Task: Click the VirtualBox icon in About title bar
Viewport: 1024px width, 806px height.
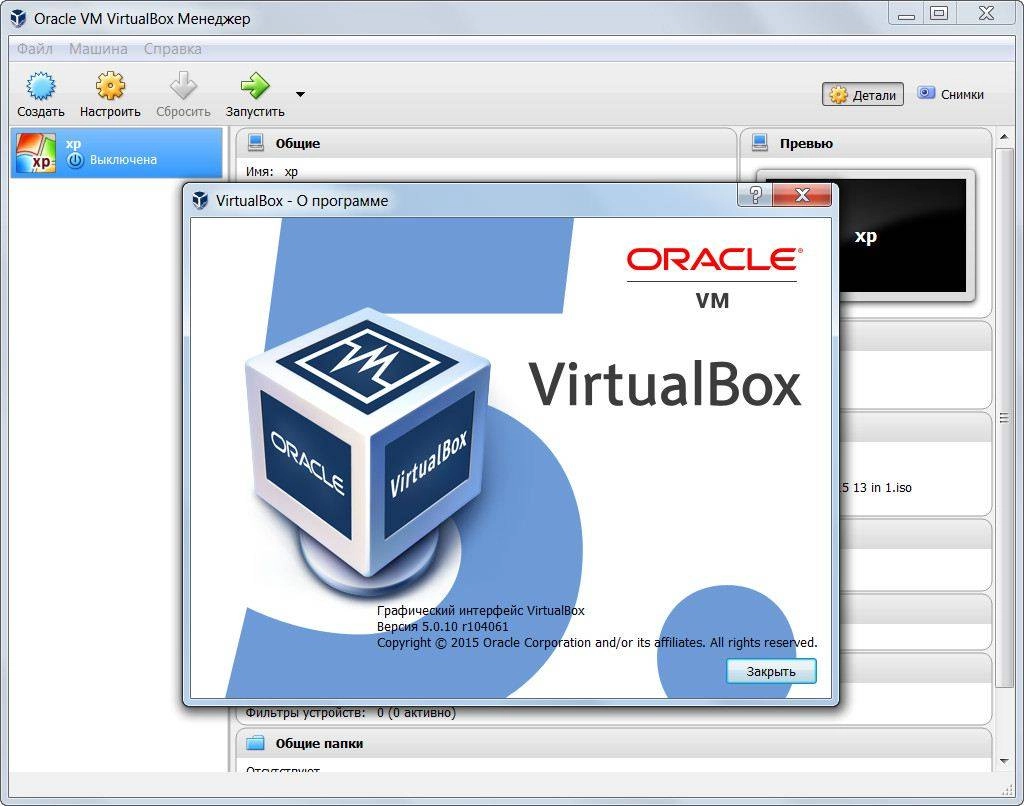Action: (x=200, y=200)
